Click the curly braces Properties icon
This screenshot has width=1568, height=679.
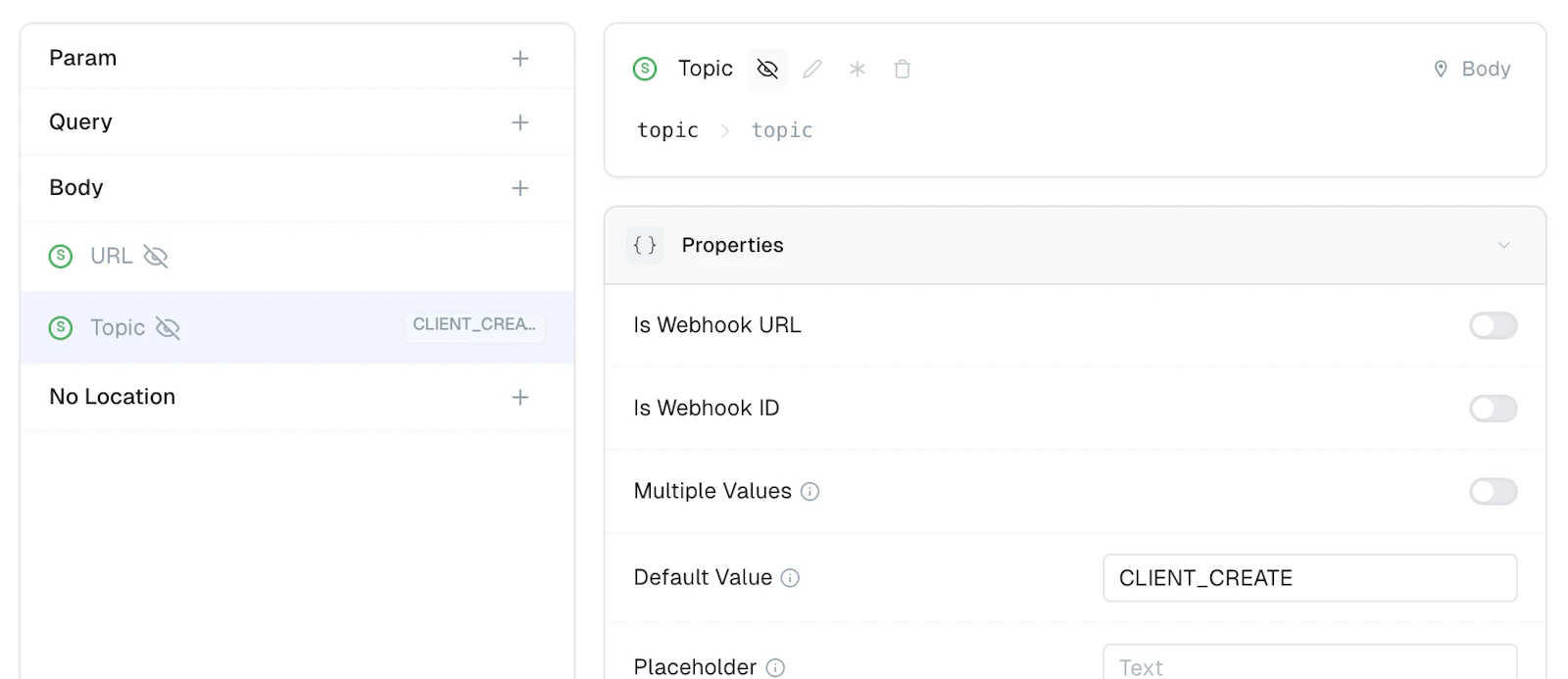[x=645, y=245]
